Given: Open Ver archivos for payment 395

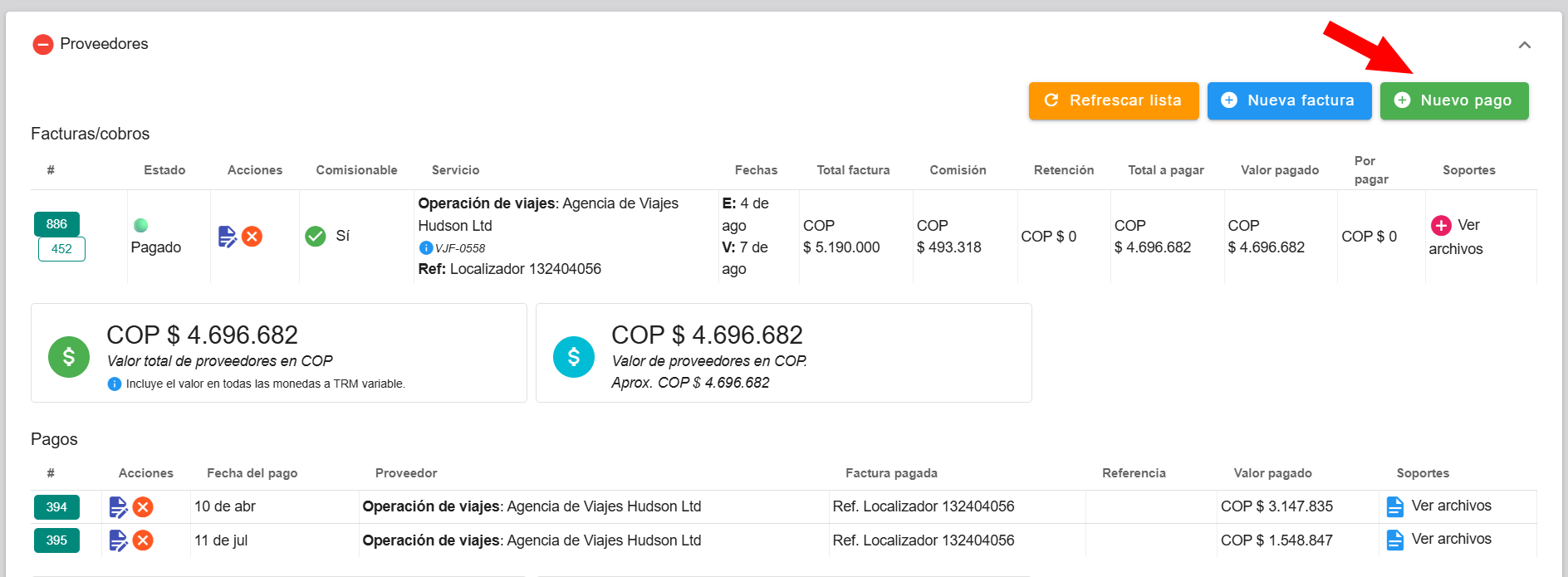Looking at the screenshot, I should pos(1450,539).
